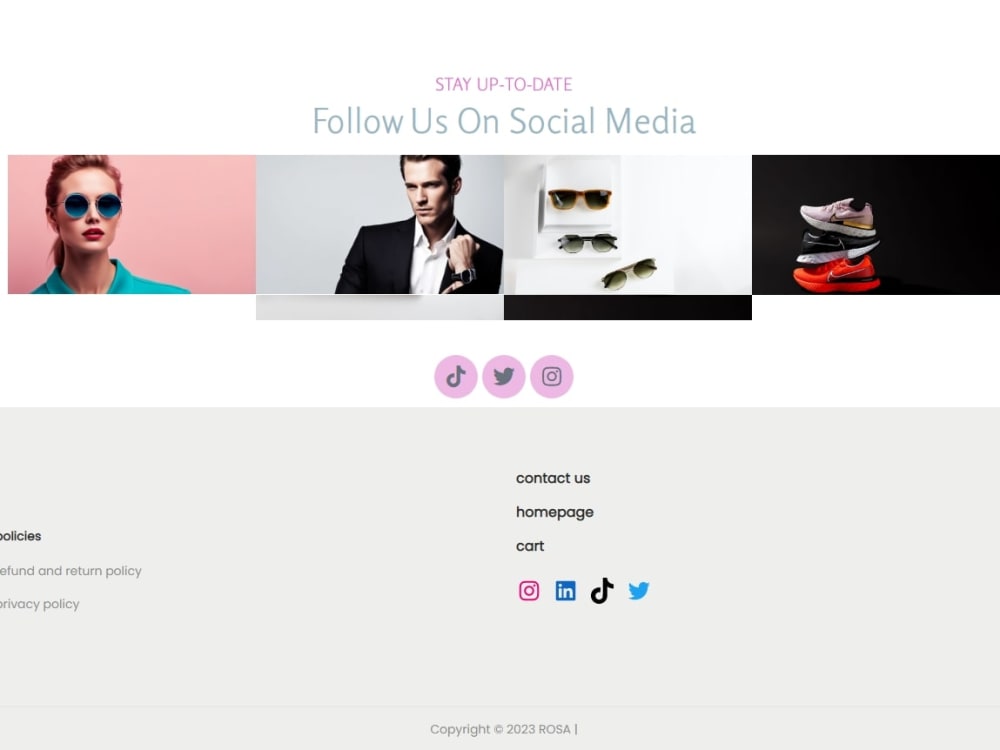Click the pink circular Twitter icon
The image size is (1000, 750).
click(503, 376)
